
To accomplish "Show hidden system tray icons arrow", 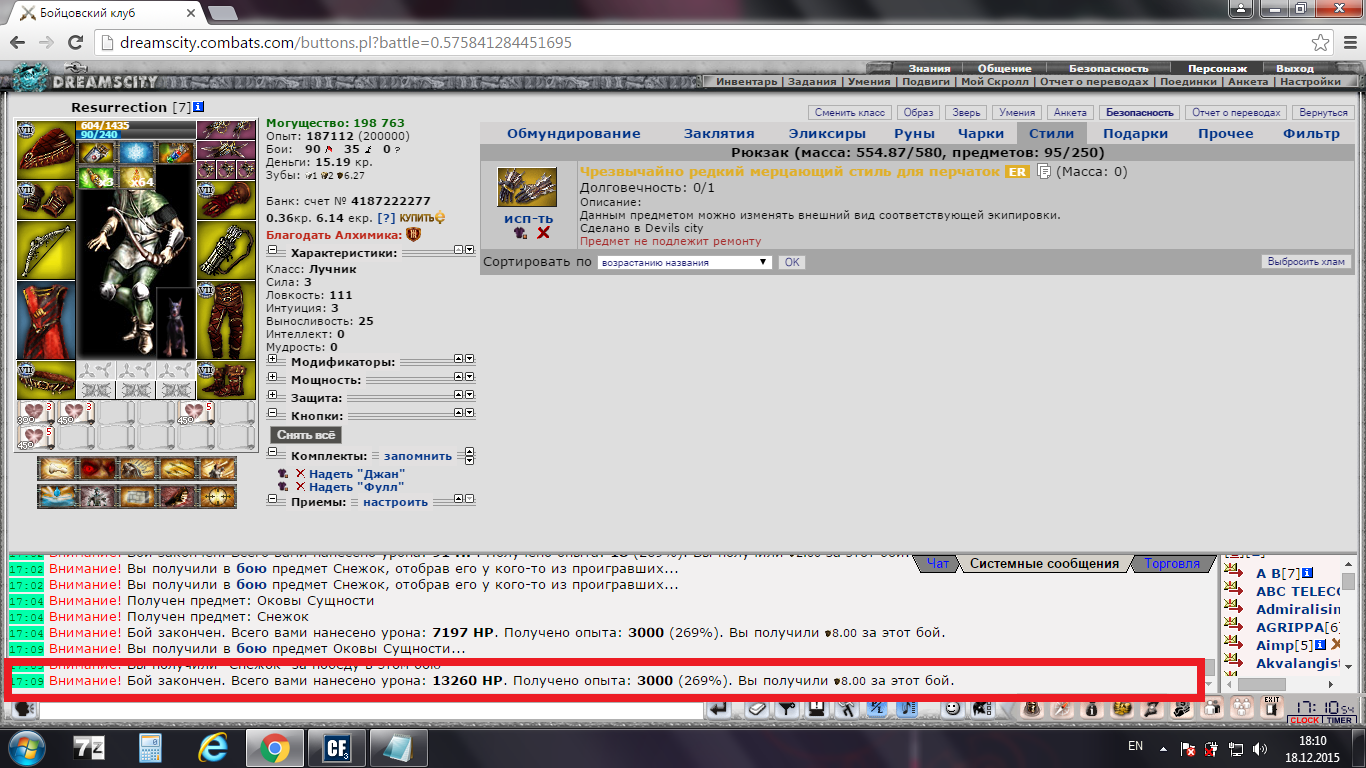I will [1163, 748].
